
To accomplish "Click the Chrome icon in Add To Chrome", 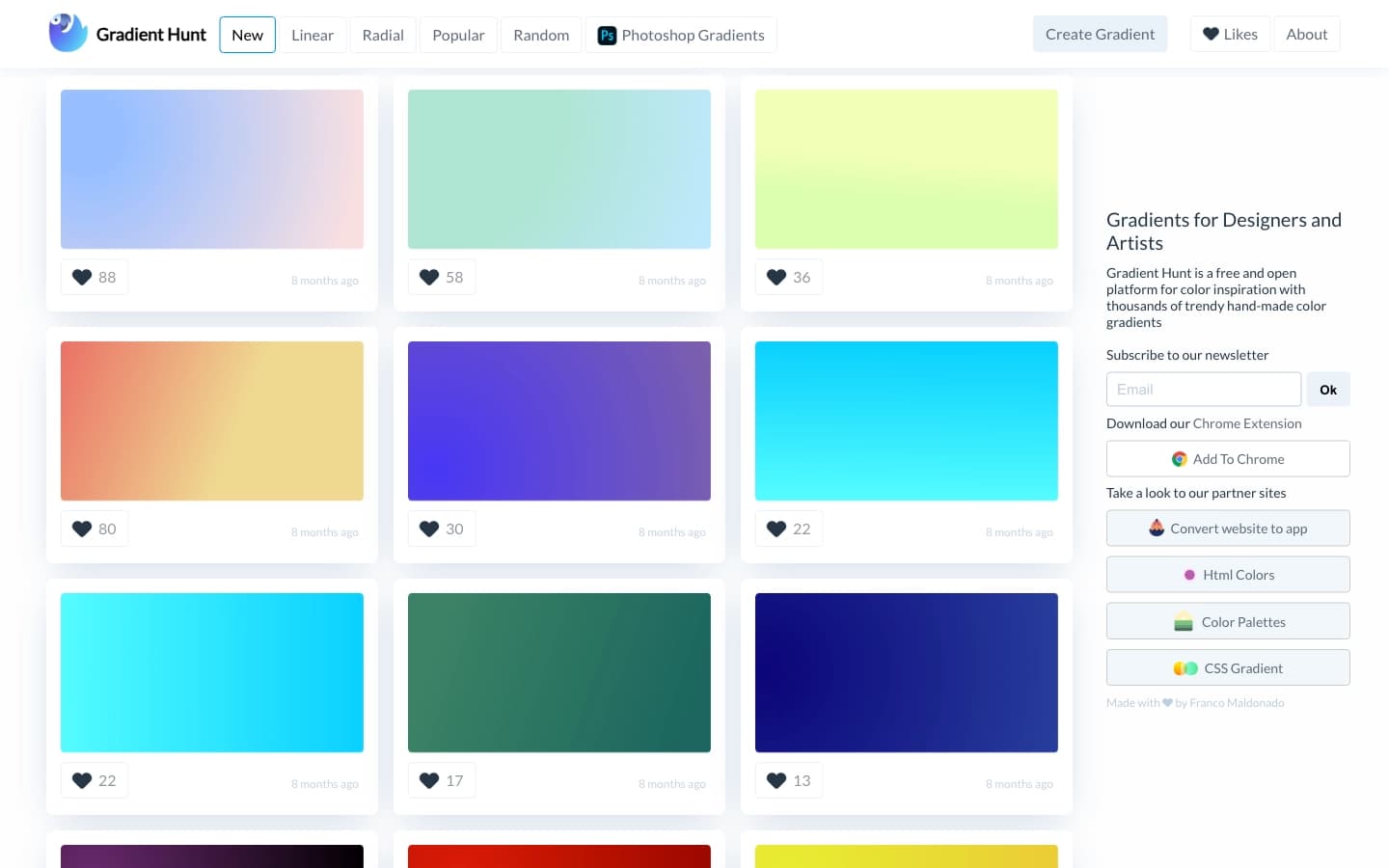I will [x=1179, y=459].
